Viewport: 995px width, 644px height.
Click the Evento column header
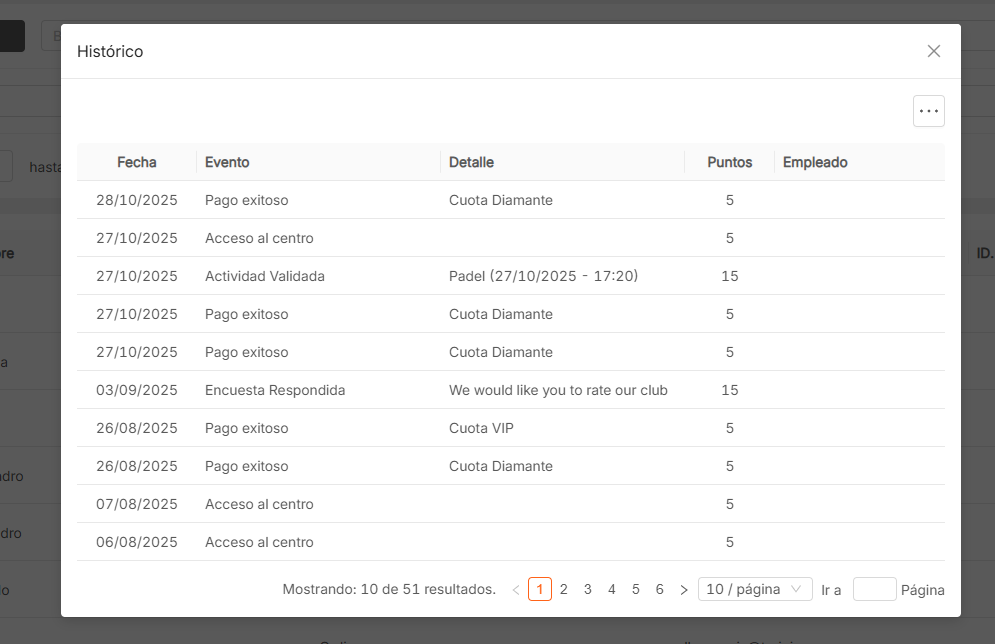(227, 162)
